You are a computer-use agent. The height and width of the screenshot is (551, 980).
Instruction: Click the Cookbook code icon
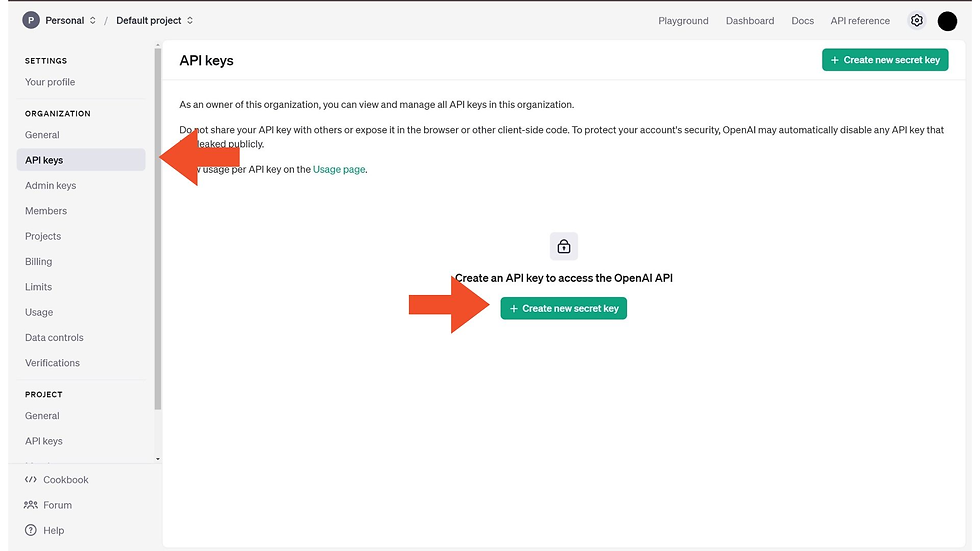tap(31, 480)
